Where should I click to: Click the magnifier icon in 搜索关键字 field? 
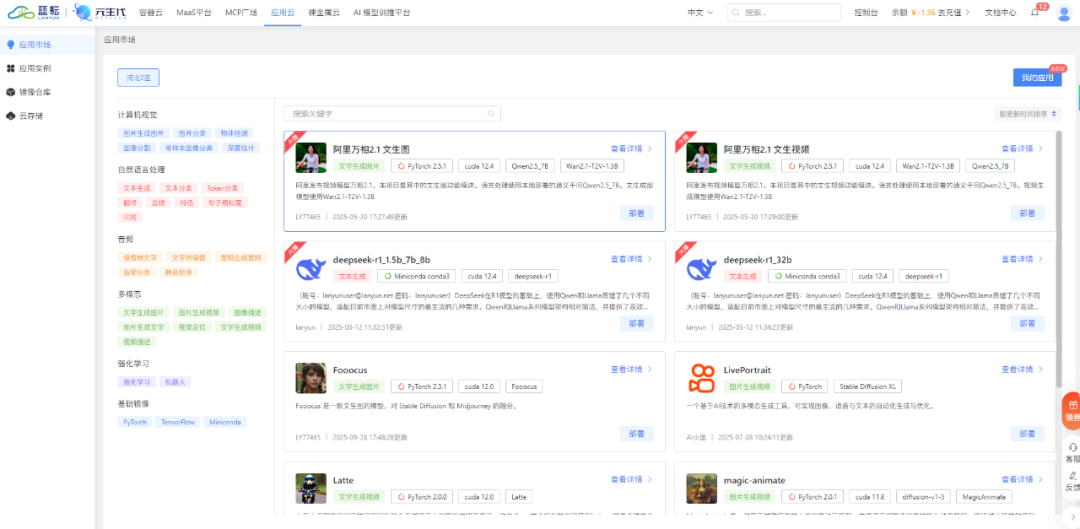(x=491, y=114)
